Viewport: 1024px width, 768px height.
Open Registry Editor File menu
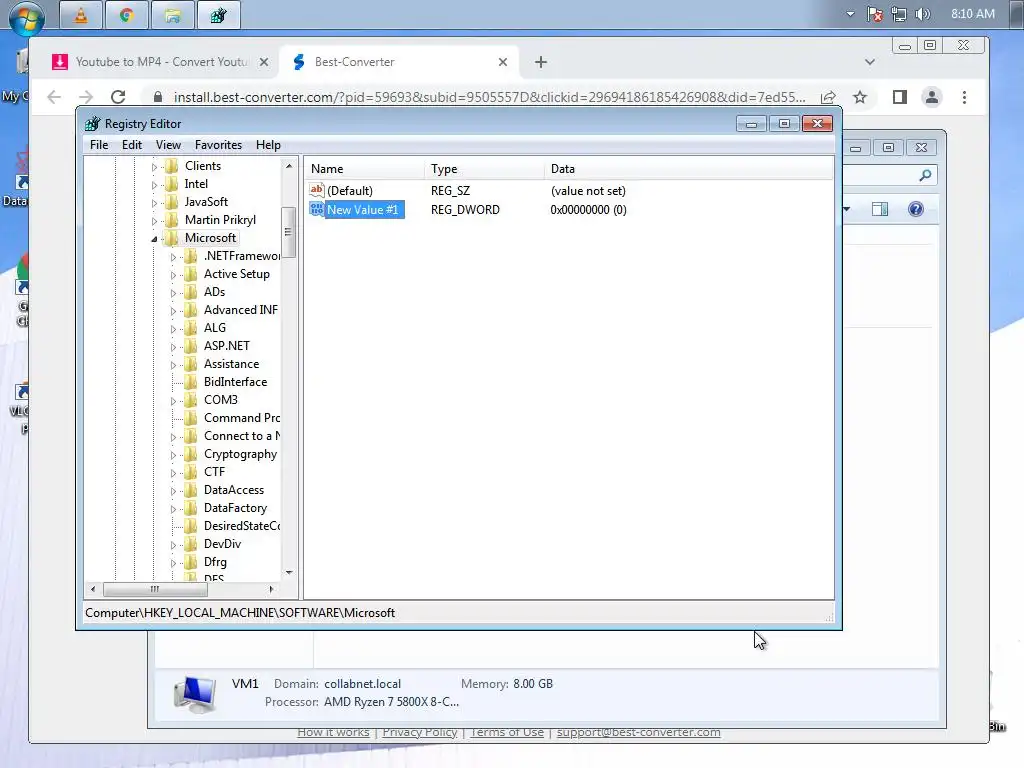pyautogui.click(x=99, y=145)
